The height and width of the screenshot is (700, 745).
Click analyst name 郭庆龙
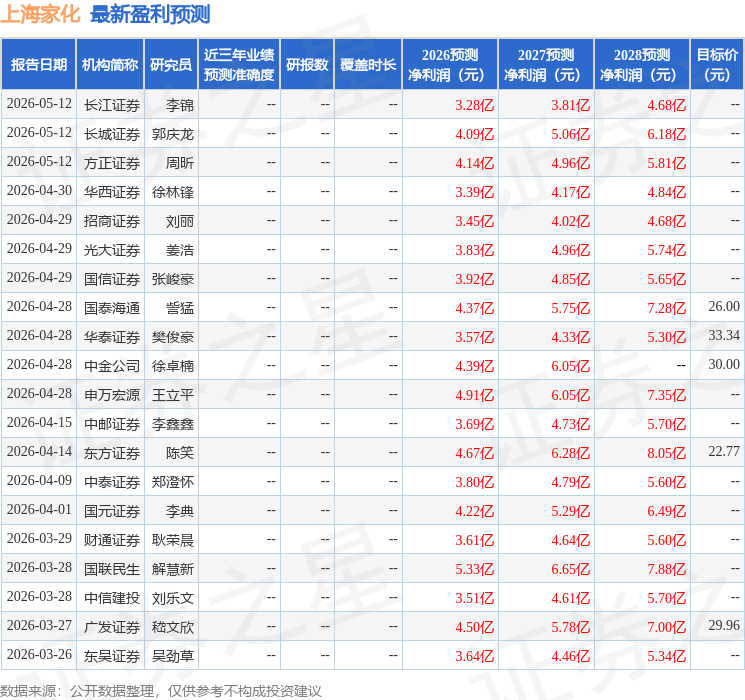(172, 134)
